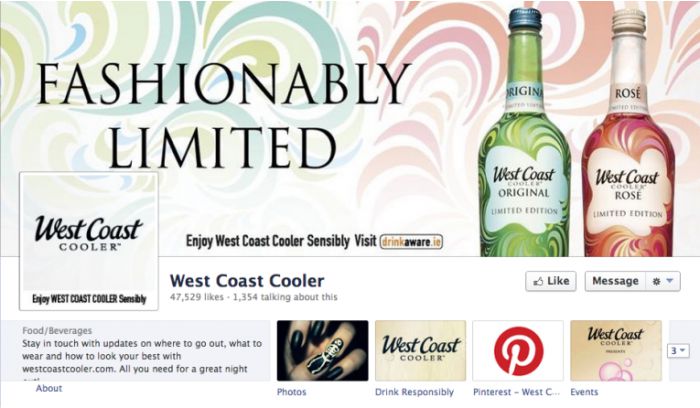
Task: Click the green Original bottle image
Action: (x=525, y=133)
